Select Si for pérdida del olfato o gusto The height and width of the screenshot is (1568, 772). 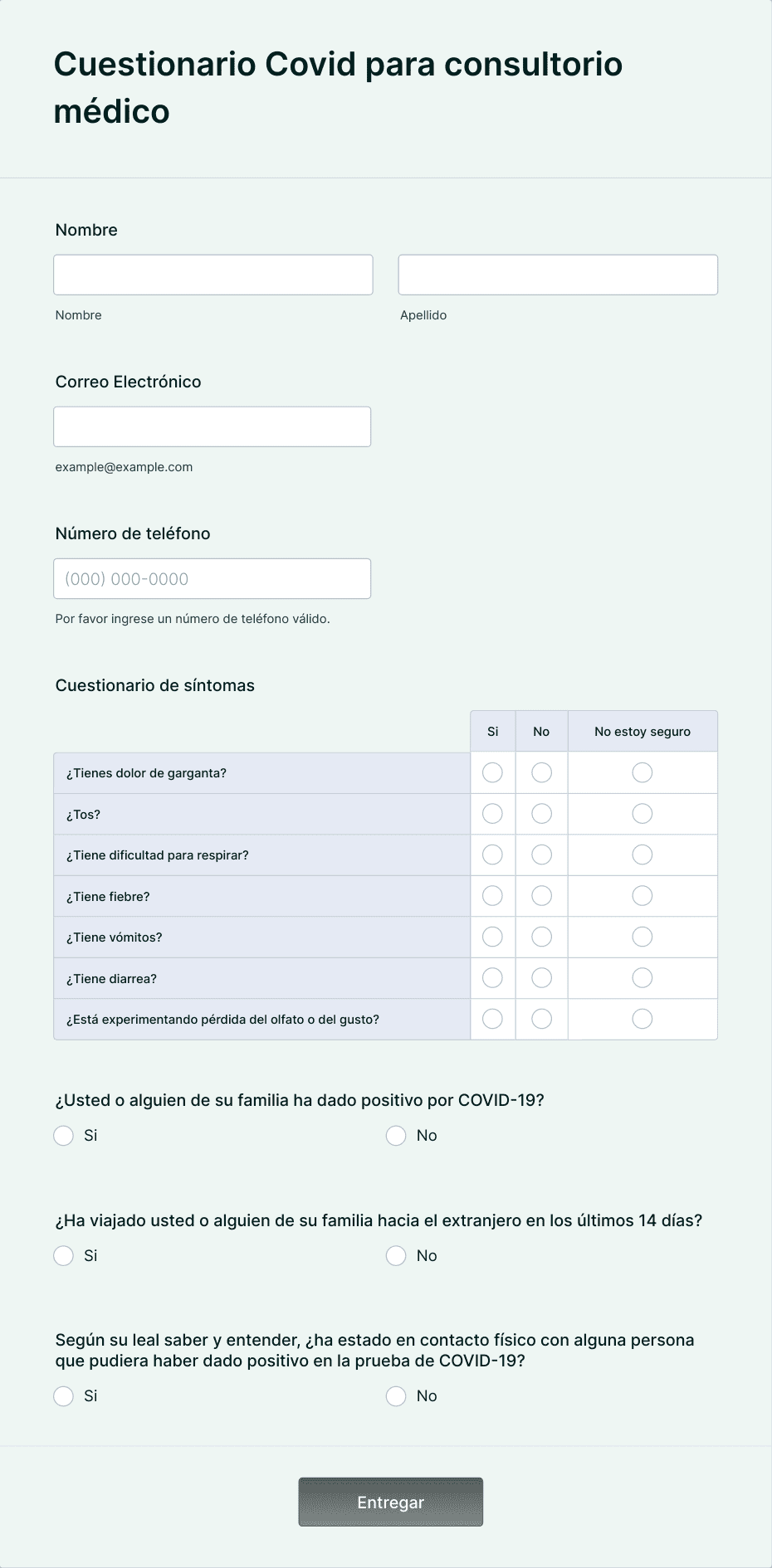click(x=492, y=1019)
